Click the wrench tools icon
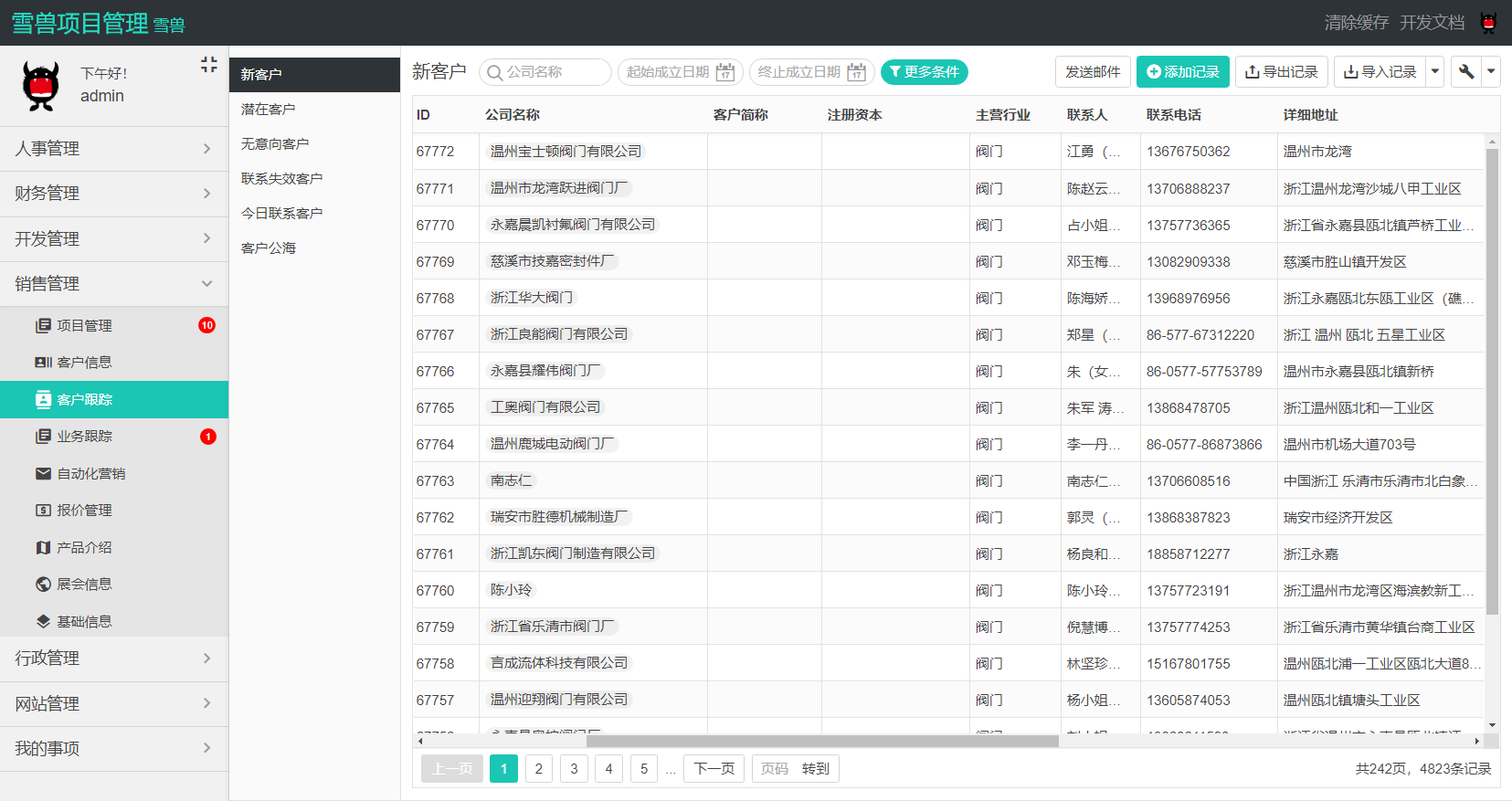Image resolution: width=1512 pixels, height=801 pixels. 1466,72
